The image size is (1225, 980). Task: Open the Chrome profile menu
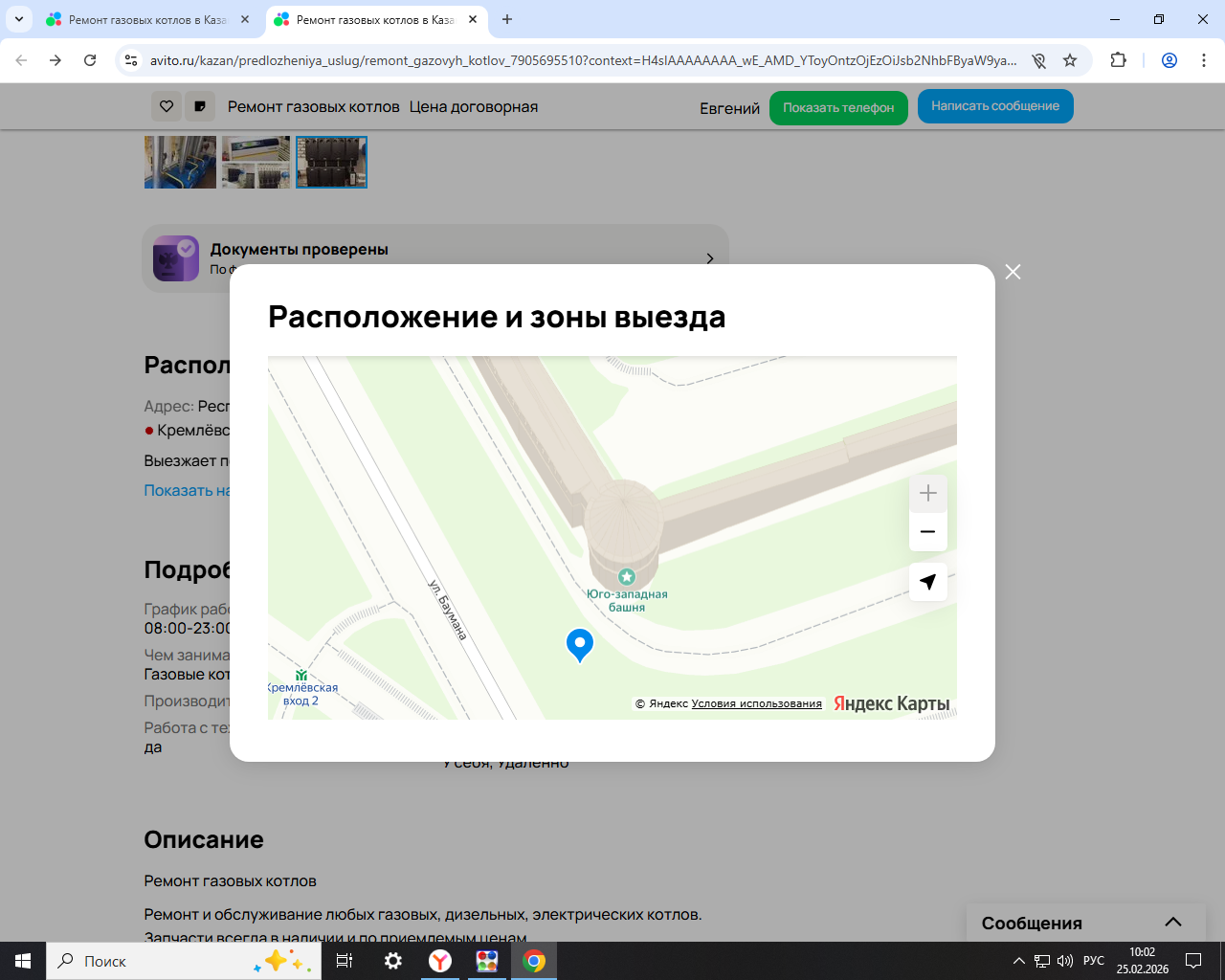pyautogui.click(x=1169, y=60)
